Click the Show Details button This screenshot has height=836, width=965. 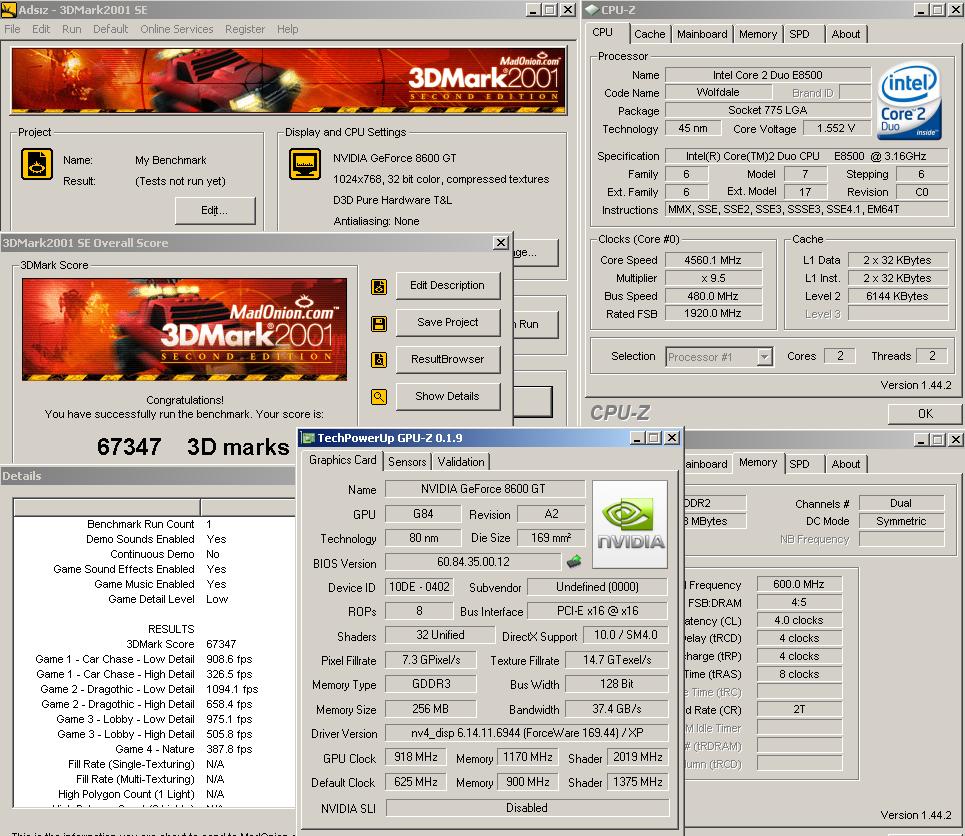pyautogui.click(x=447, y=396)
